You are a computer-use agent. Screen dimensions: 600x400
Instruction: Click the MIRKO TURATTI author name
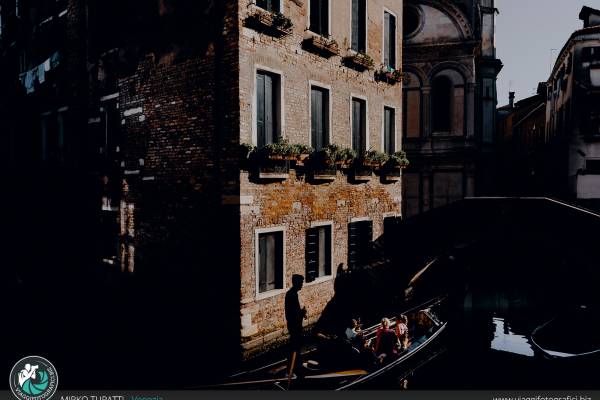coord(93,397)
